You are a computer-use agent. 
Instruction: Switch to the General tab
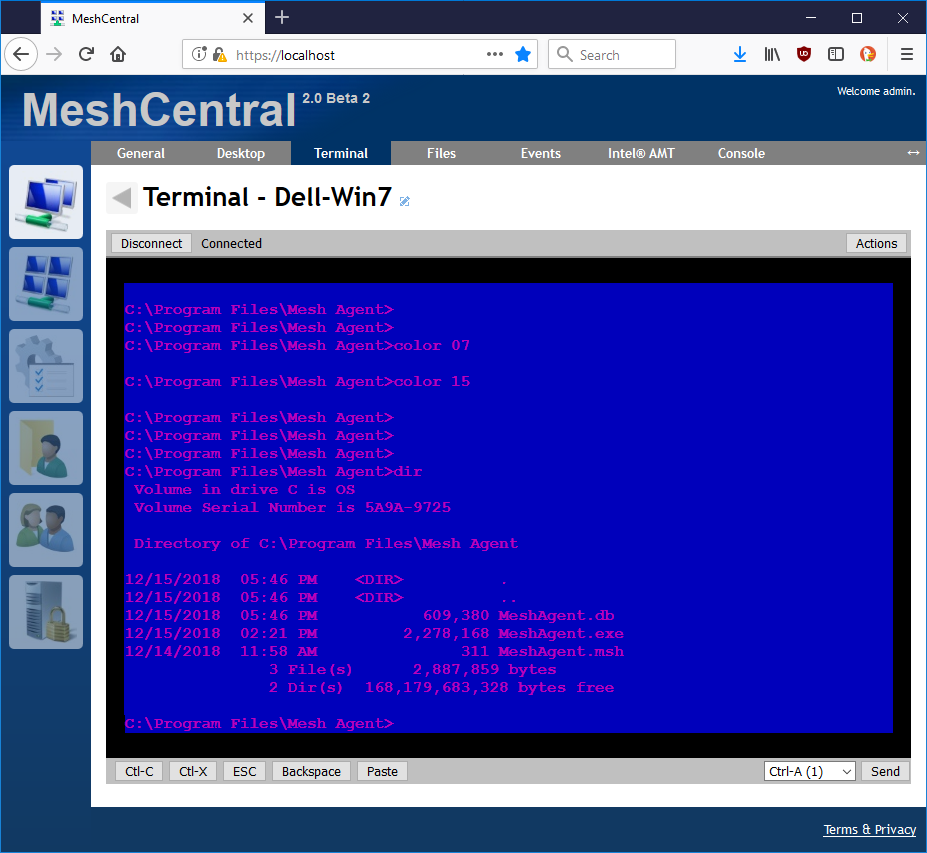click(141, 153)
